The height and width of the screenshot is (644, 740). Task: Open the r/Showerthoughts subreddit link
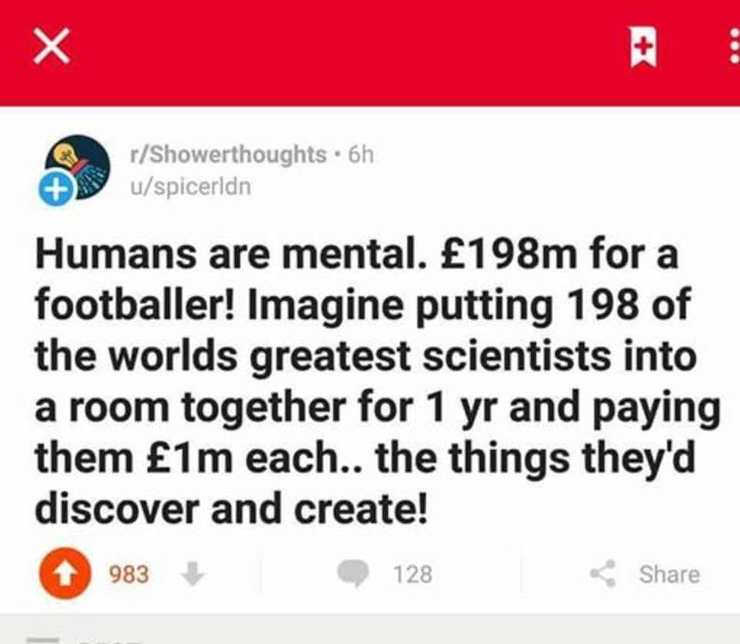[228, 154]
